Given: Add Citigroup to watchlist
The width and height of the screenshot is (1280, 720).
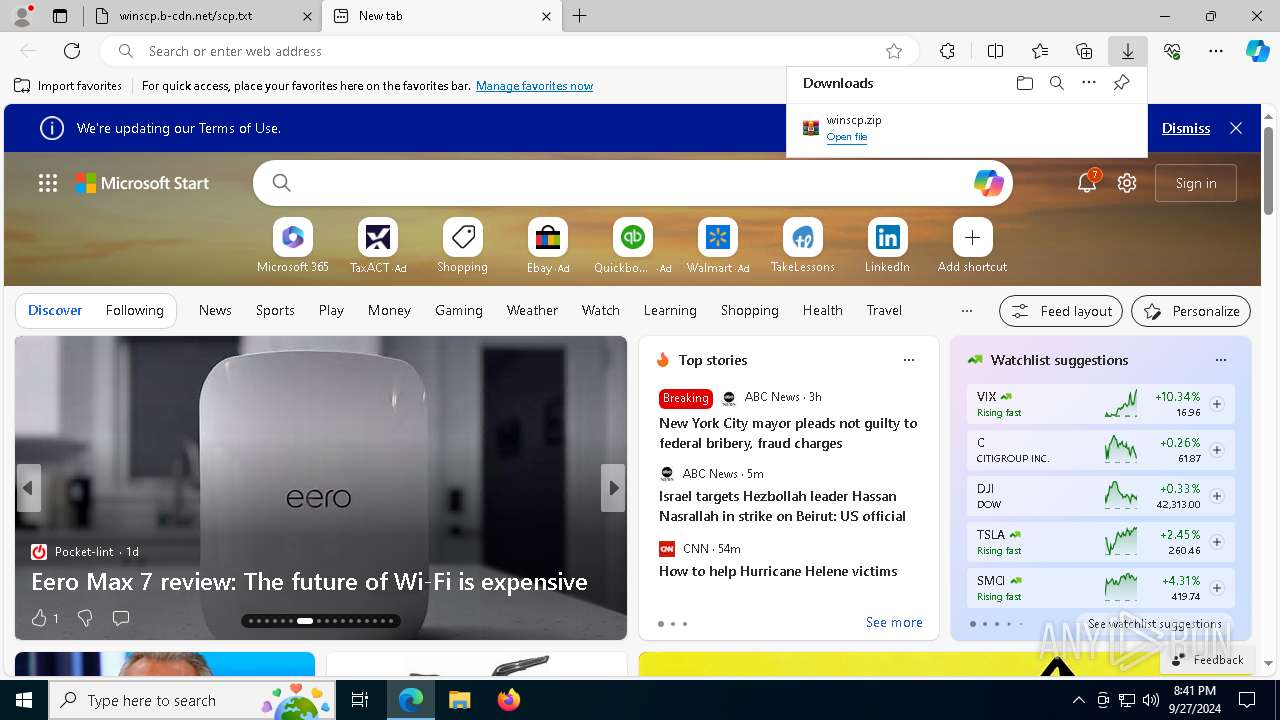Looking at the screenshot, I should [x=1217, y=450].
